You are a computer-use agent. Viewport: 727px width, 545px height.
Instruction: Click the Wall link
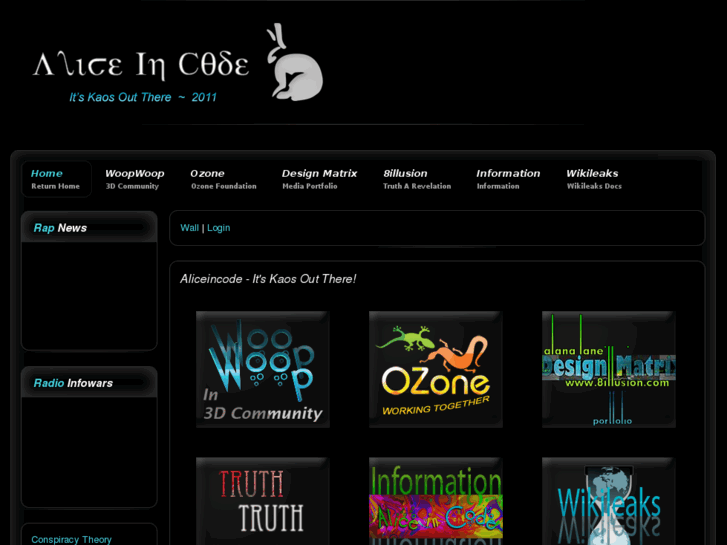[x=189, y=228]
